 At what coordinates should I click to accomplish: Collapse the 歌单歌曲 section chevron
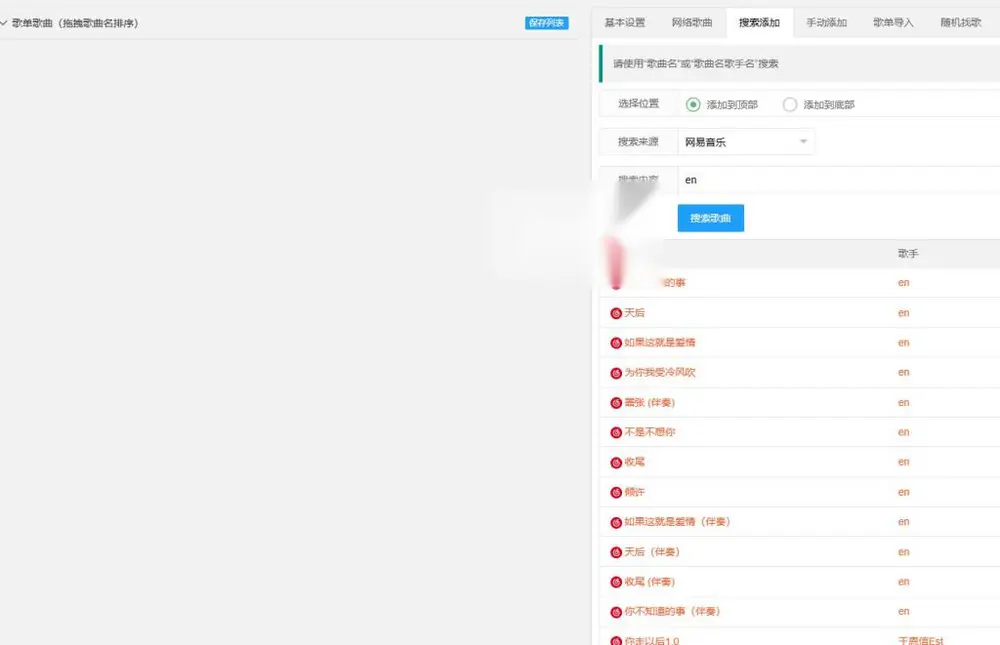(x=4, y=23)
